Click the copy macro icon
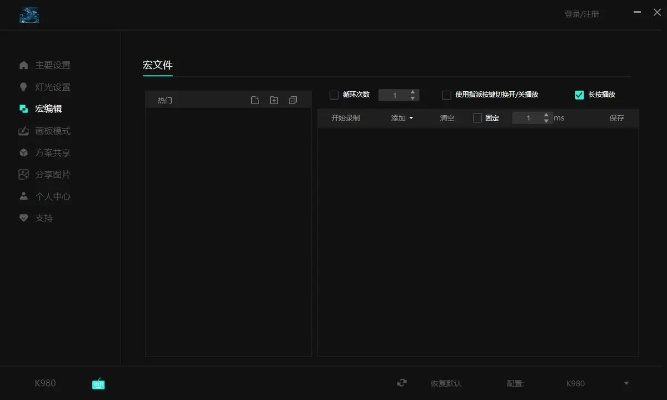Image resolution: width=667 pixels, height=400 pixels. [x=292, y=100]
